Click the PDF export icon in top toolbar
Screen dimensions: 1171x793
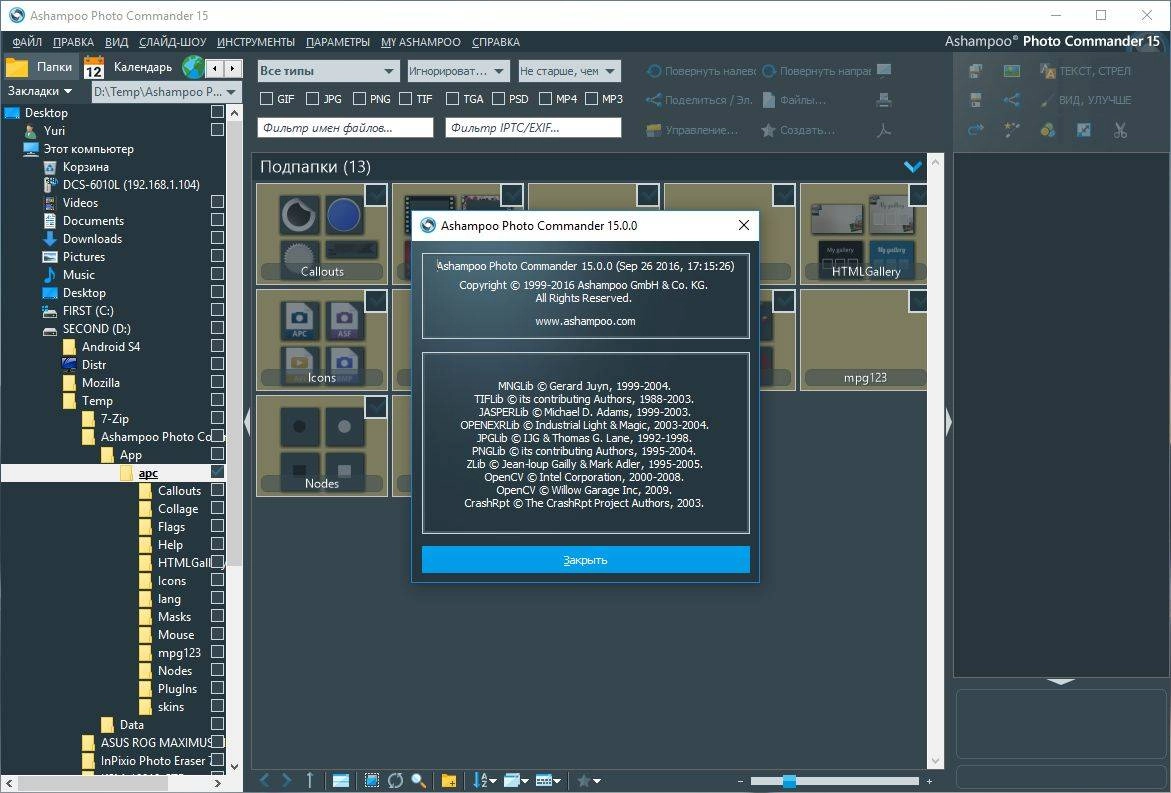pyautogui.click(x=884, y=130)
